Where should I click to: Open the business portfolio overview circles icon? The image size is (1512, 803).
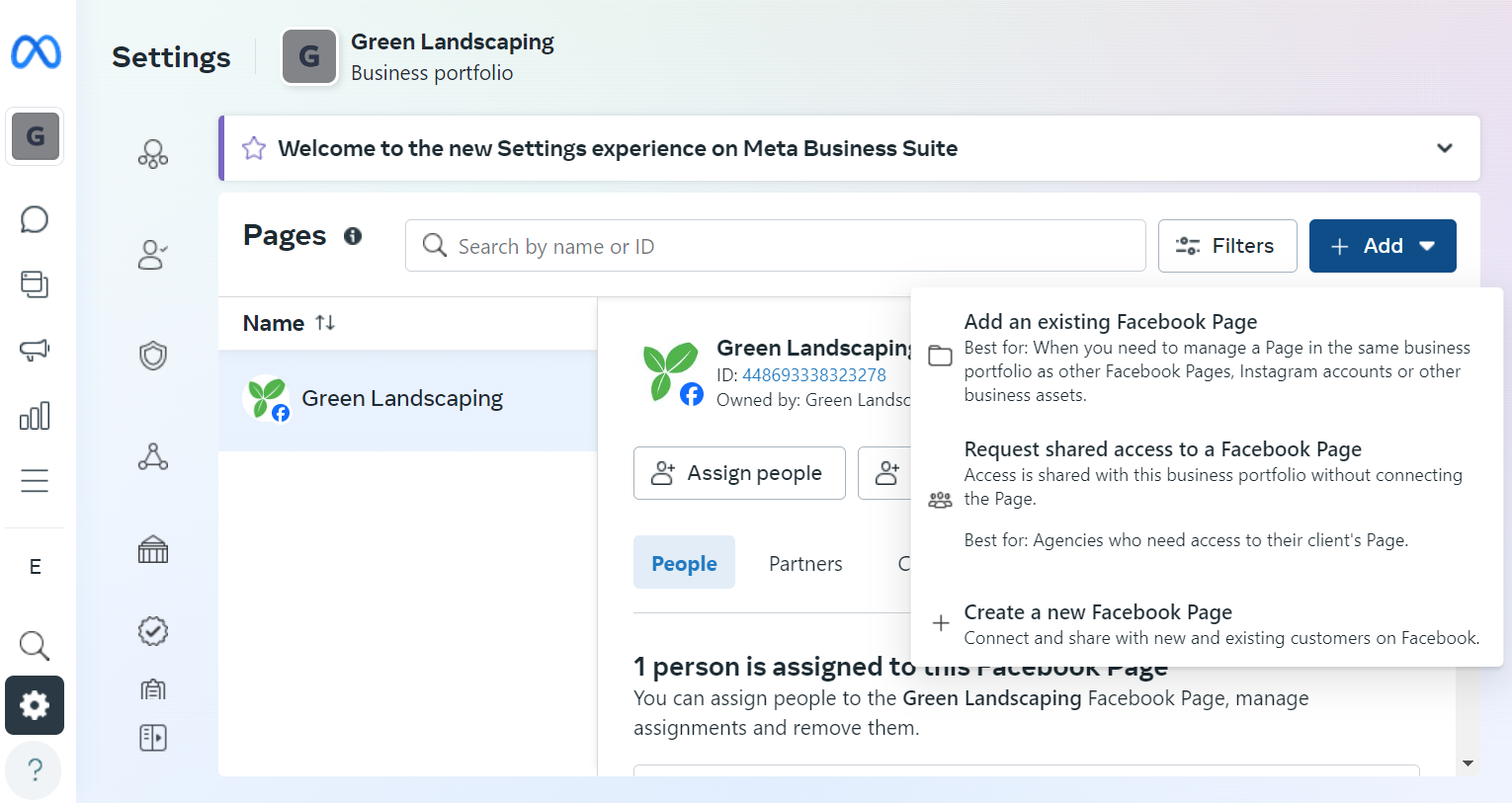(x=153, y=154)
